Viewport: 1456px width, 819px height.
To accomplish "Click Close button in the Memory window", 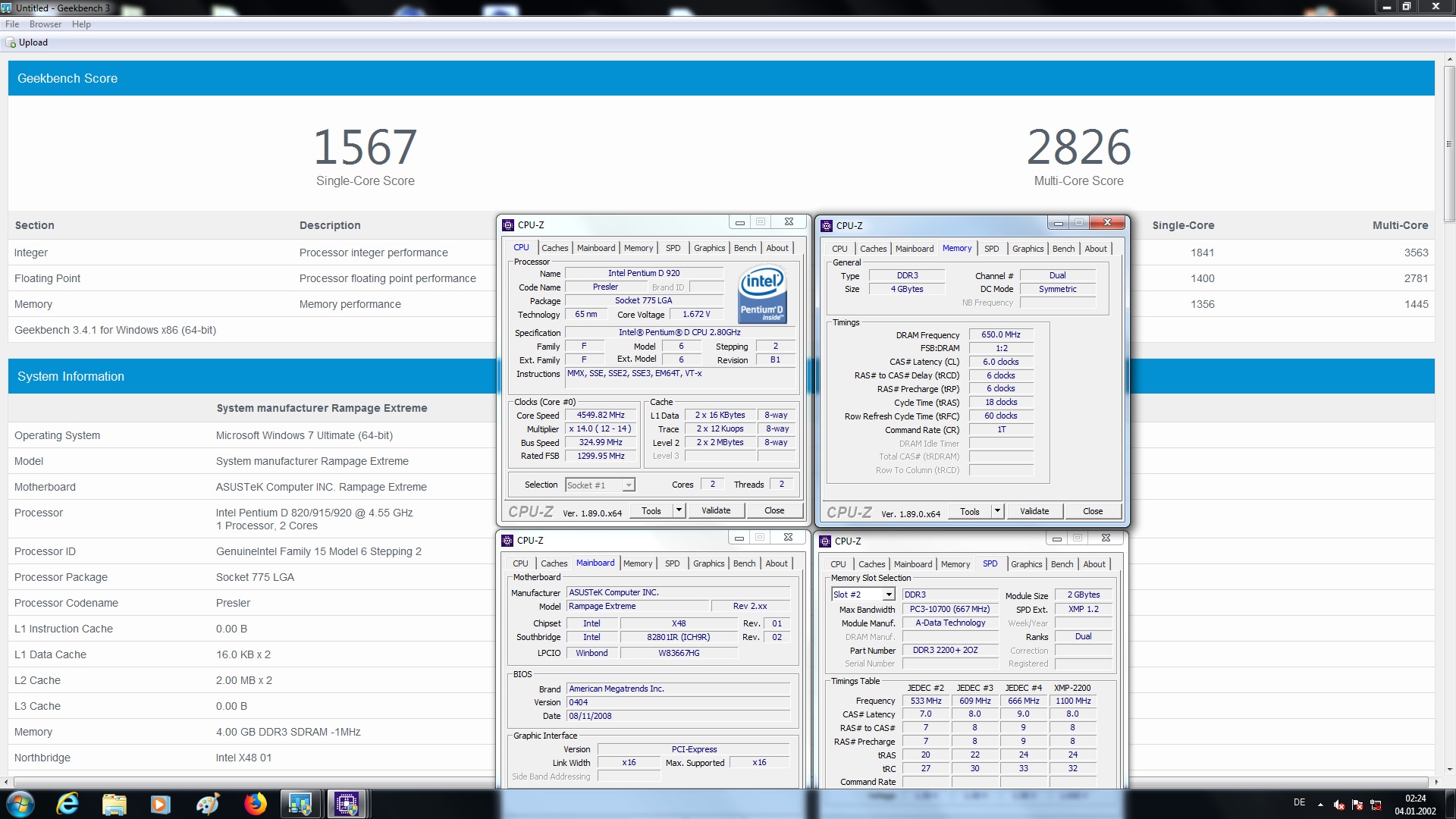I will click(1093, 511).
